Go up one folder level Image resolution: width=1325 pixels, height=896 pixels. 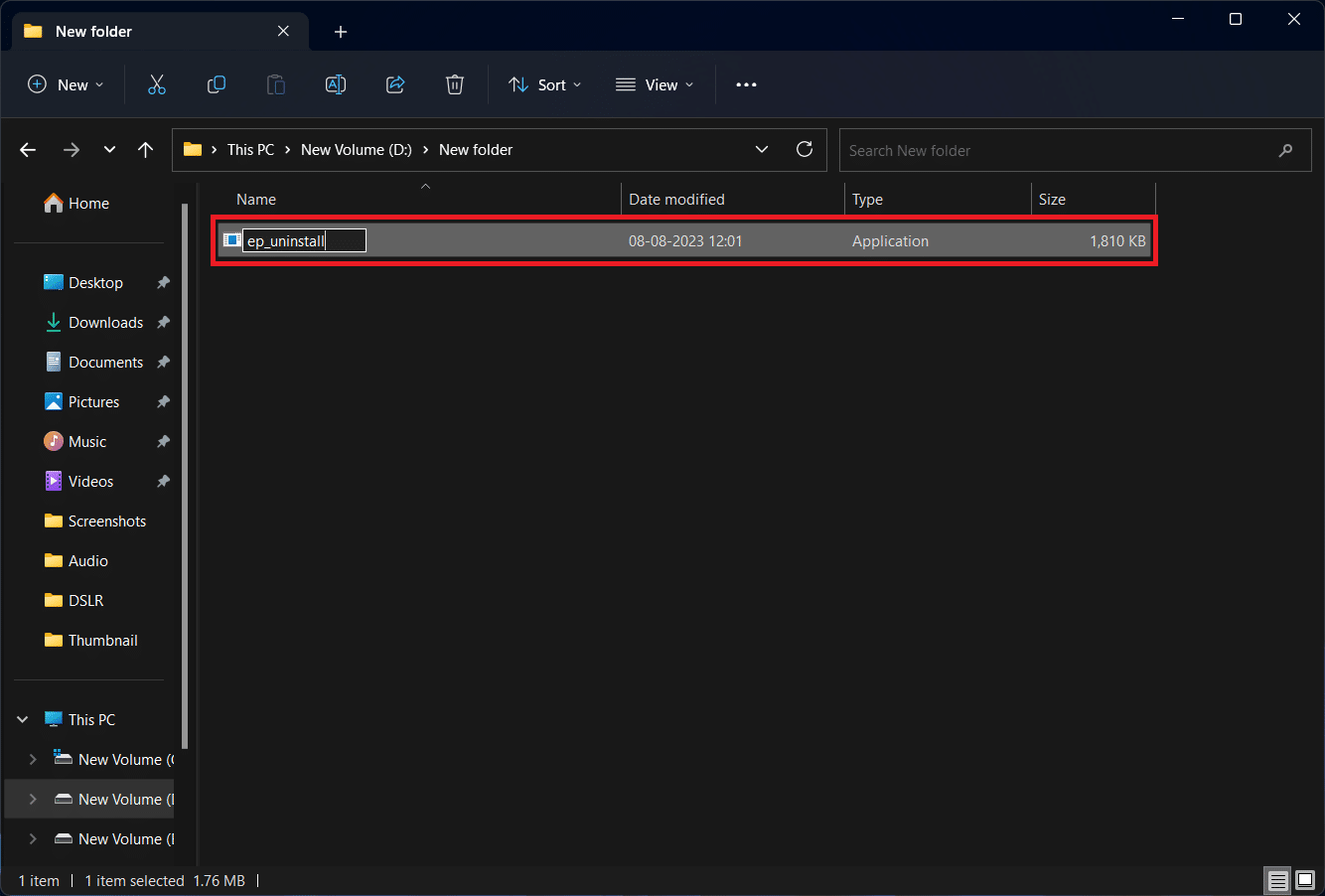(145, 149)
